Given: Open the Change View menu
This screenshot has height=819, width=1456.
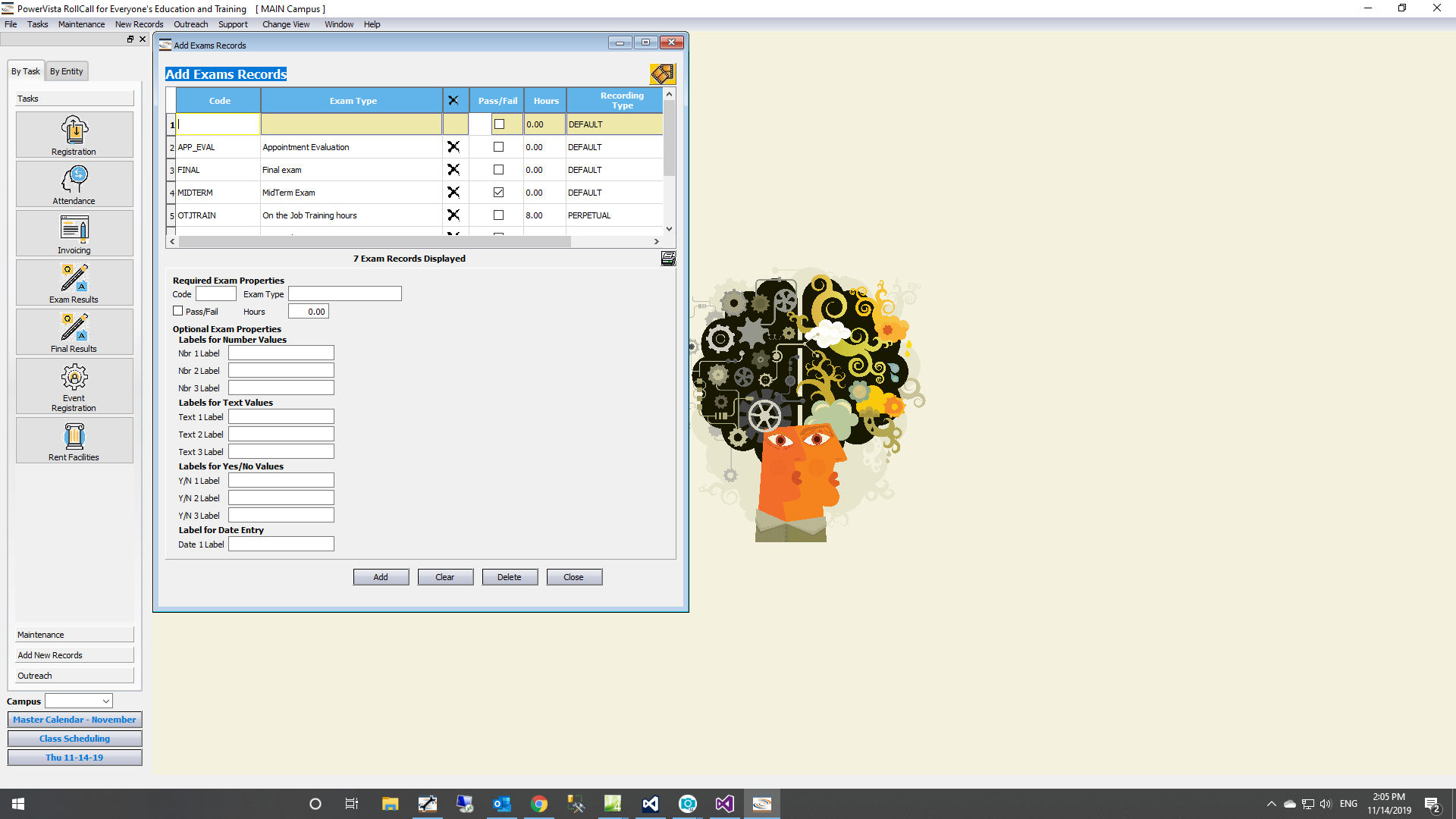Looking at the screenshot, I should (286, 24).
